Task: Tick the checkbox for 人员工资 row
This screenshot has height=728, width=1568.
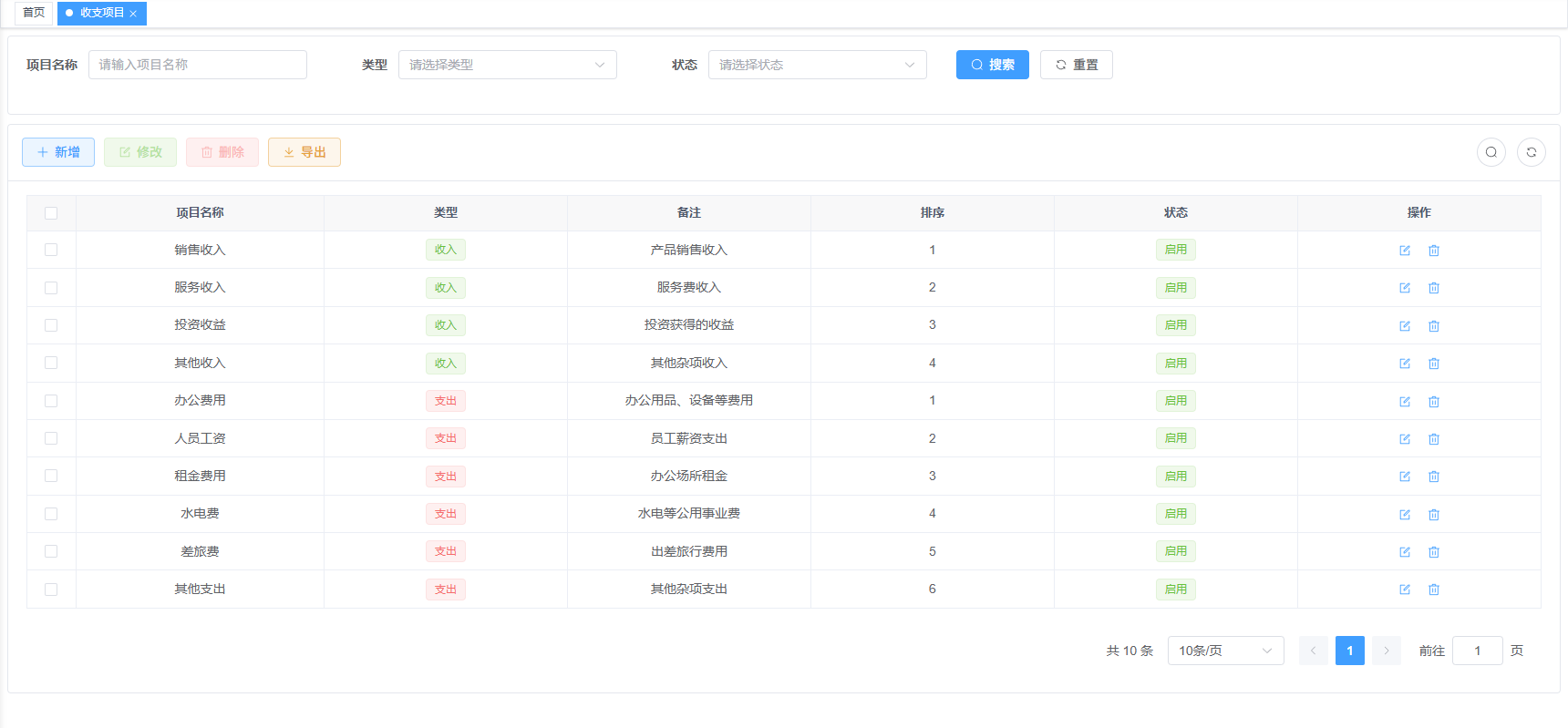Action: (x=51, y=438)
